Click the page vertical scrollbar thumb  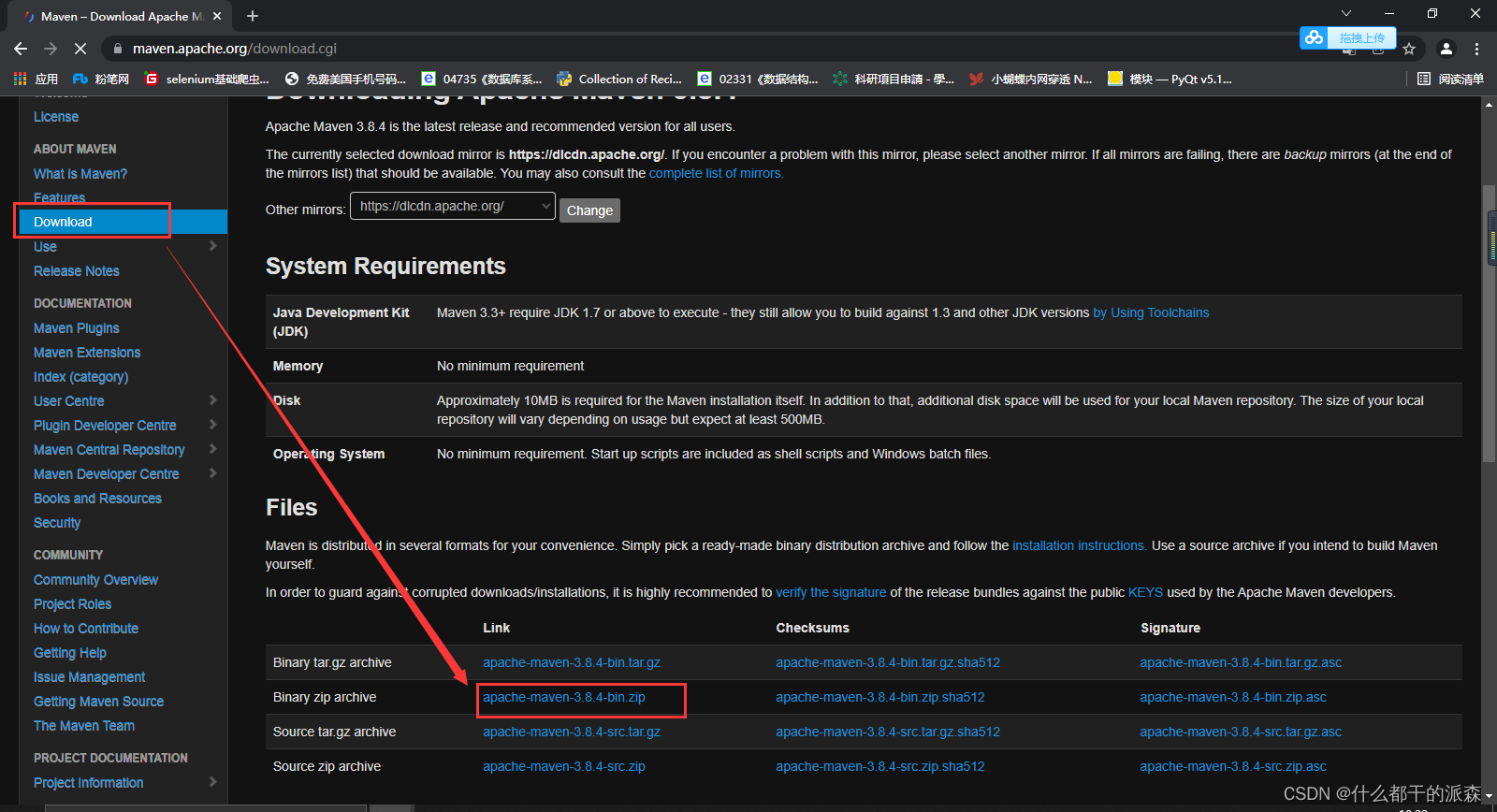tap(1489, 323)
